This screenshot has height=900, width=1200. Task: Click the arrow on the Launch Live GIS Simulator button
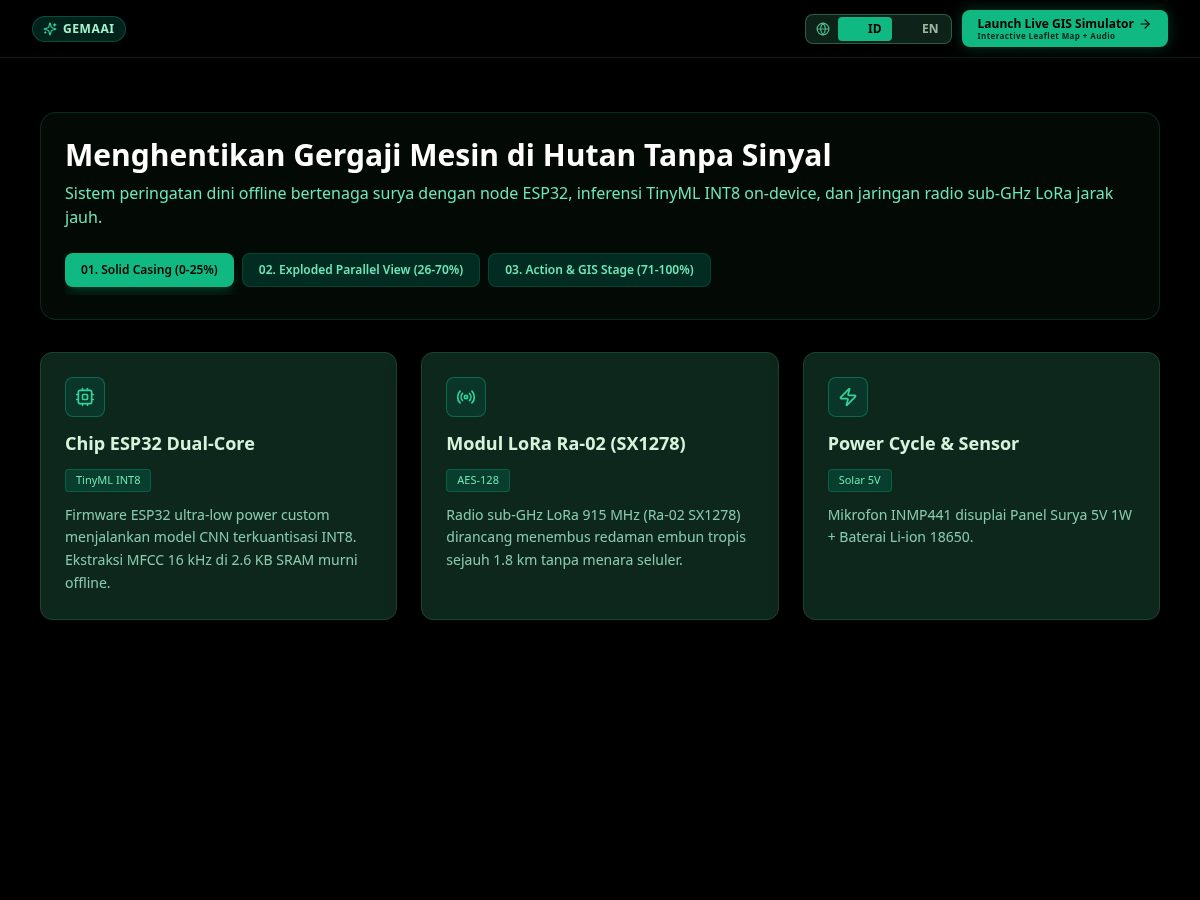point(1145,24)
